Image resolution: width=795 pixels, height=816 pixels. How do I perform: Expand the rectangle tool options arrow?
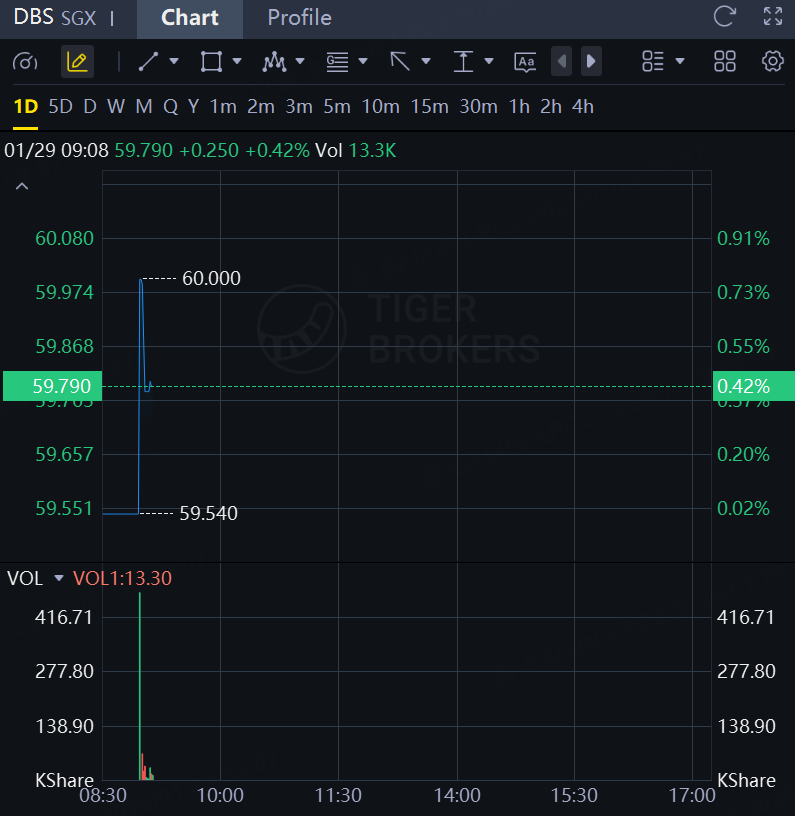pos(237,61)
